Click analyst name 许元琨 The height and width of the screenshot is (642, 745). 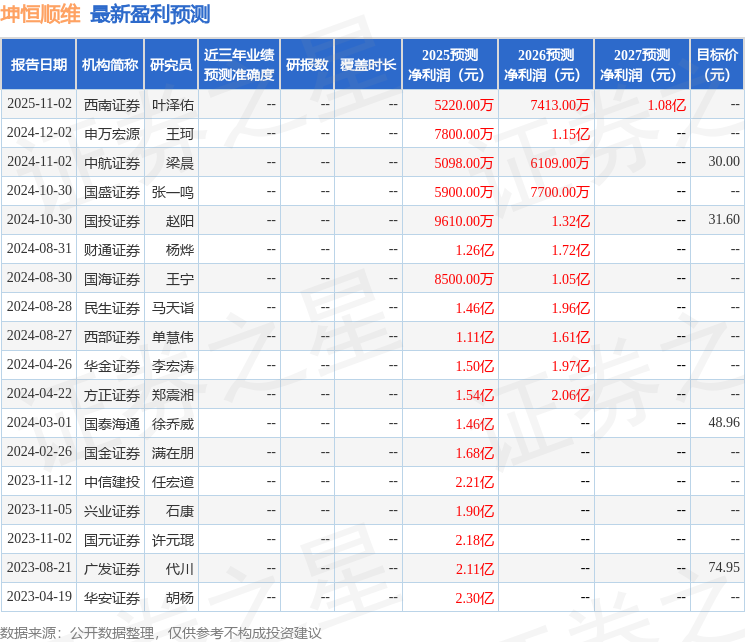[172, 540]
